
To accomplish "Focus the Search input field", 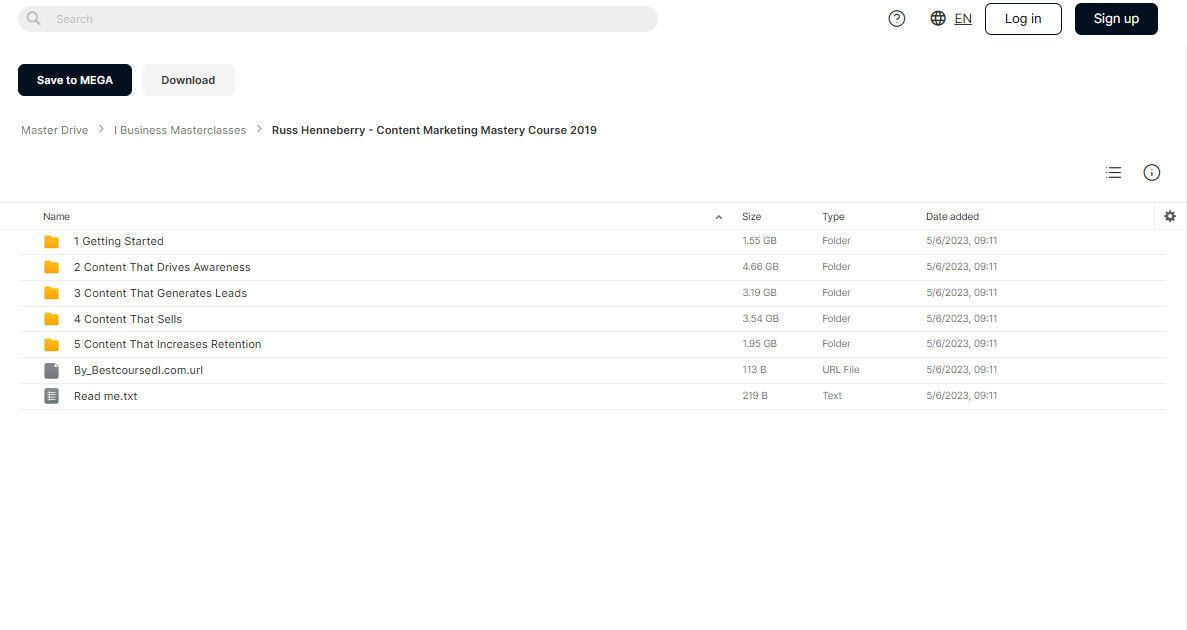I will pos(338,19).
